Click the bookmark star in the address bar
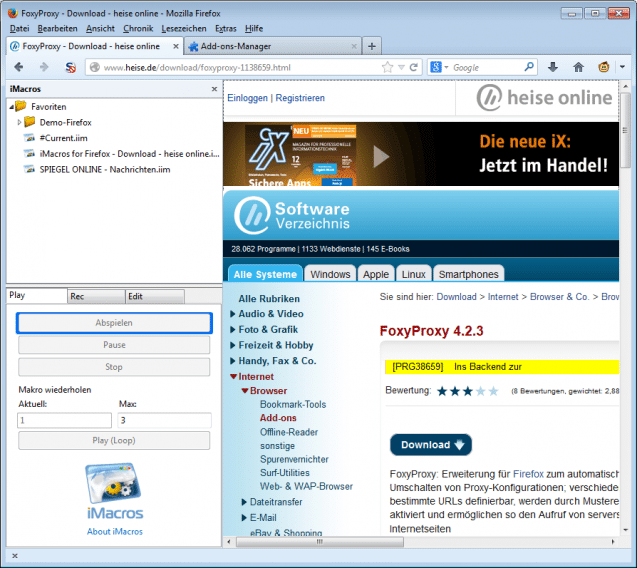Screen dimensions: 637x568 388,67
